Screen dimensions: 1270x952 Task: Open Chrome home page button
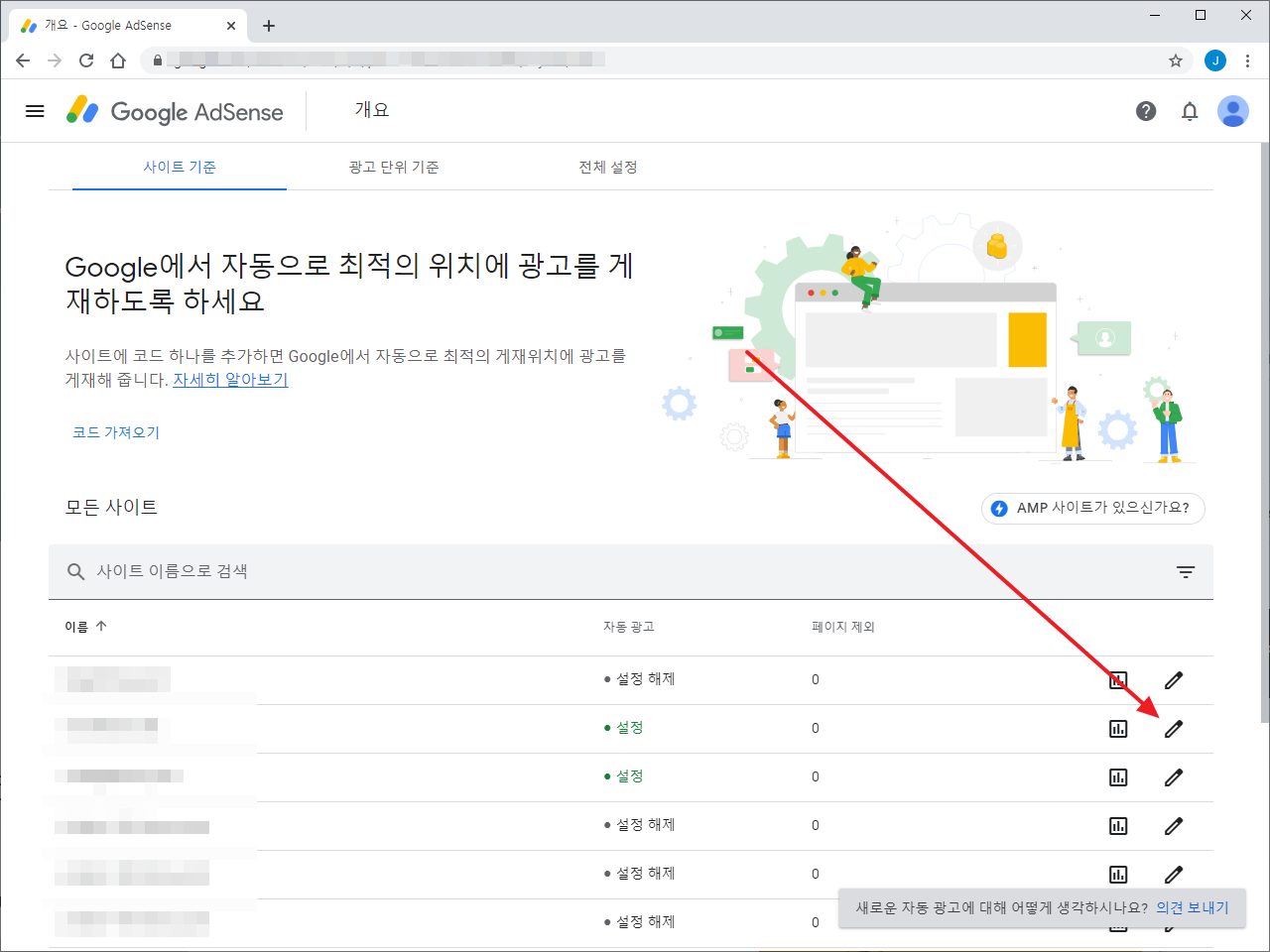[x=118, y=60]
